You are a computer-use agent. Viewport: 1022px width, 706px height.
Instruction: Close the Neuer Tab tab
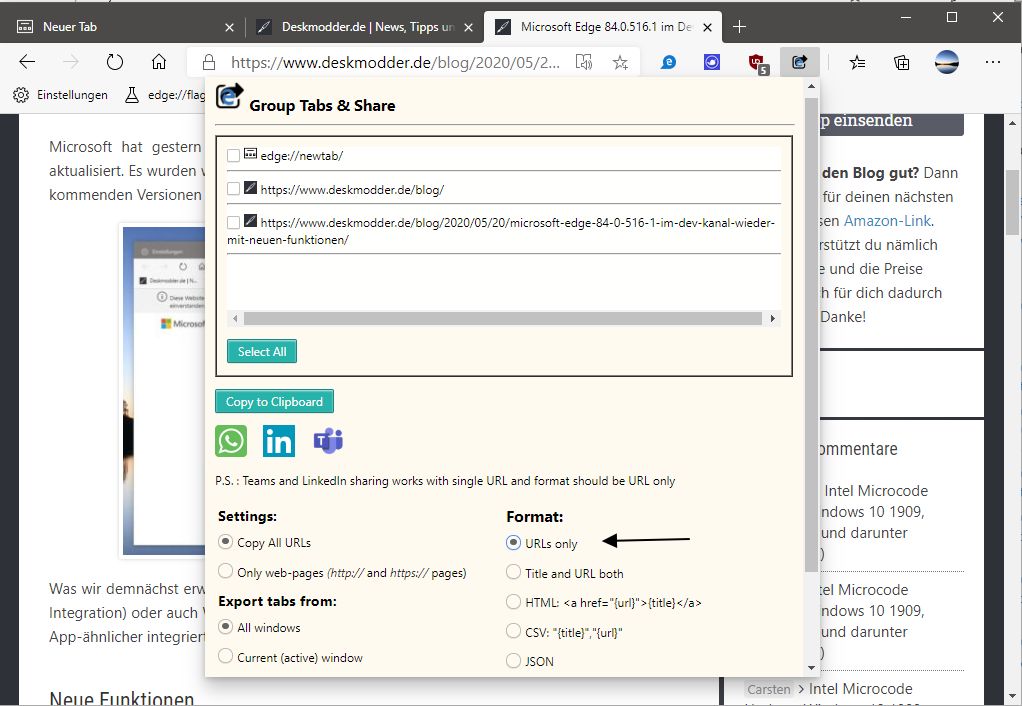click(x=229, y=27)
